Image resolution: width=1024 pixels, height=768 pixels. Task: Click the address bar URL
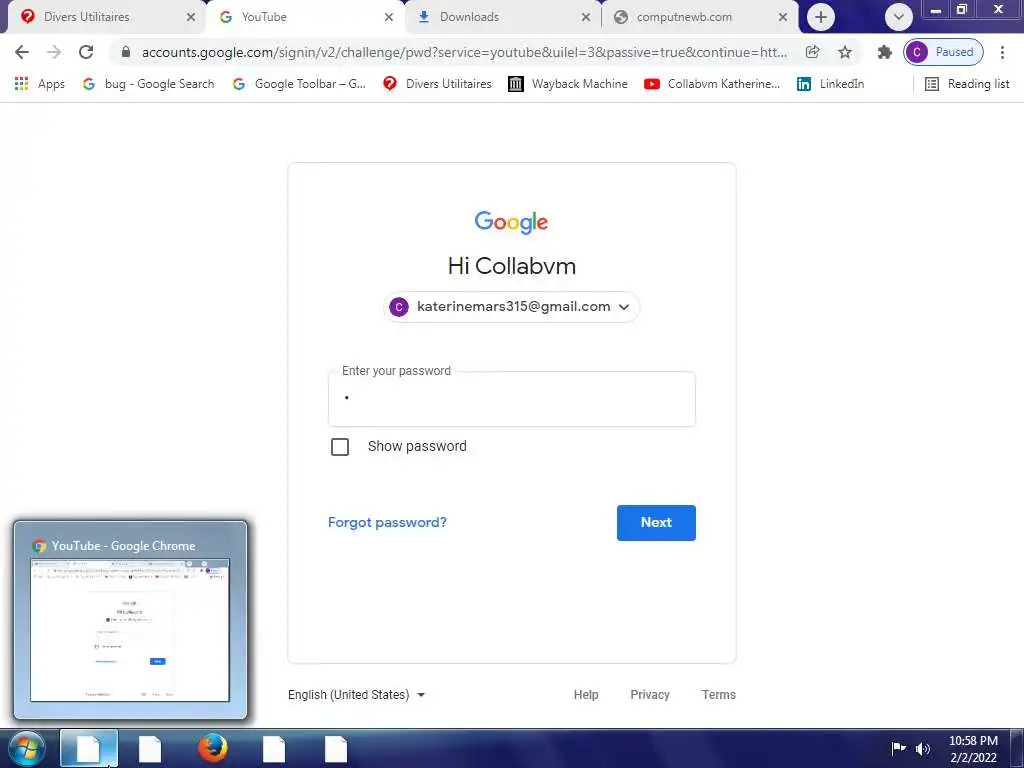464,52
